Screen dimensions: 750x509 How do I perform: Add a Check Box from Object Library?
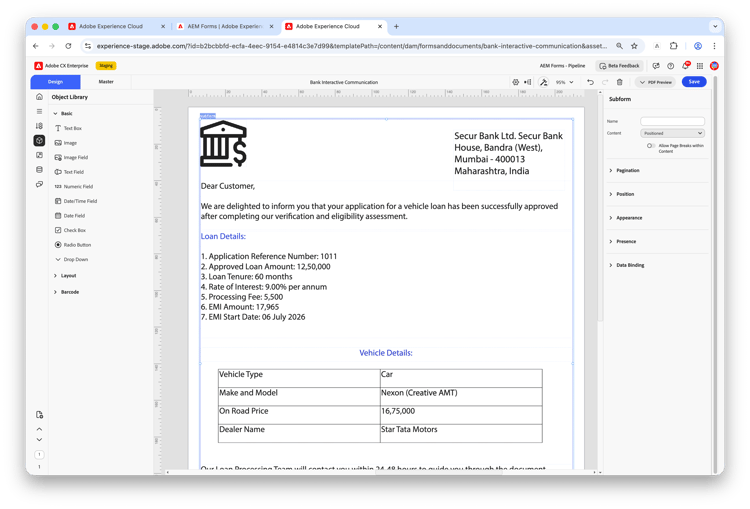[70, 230]
